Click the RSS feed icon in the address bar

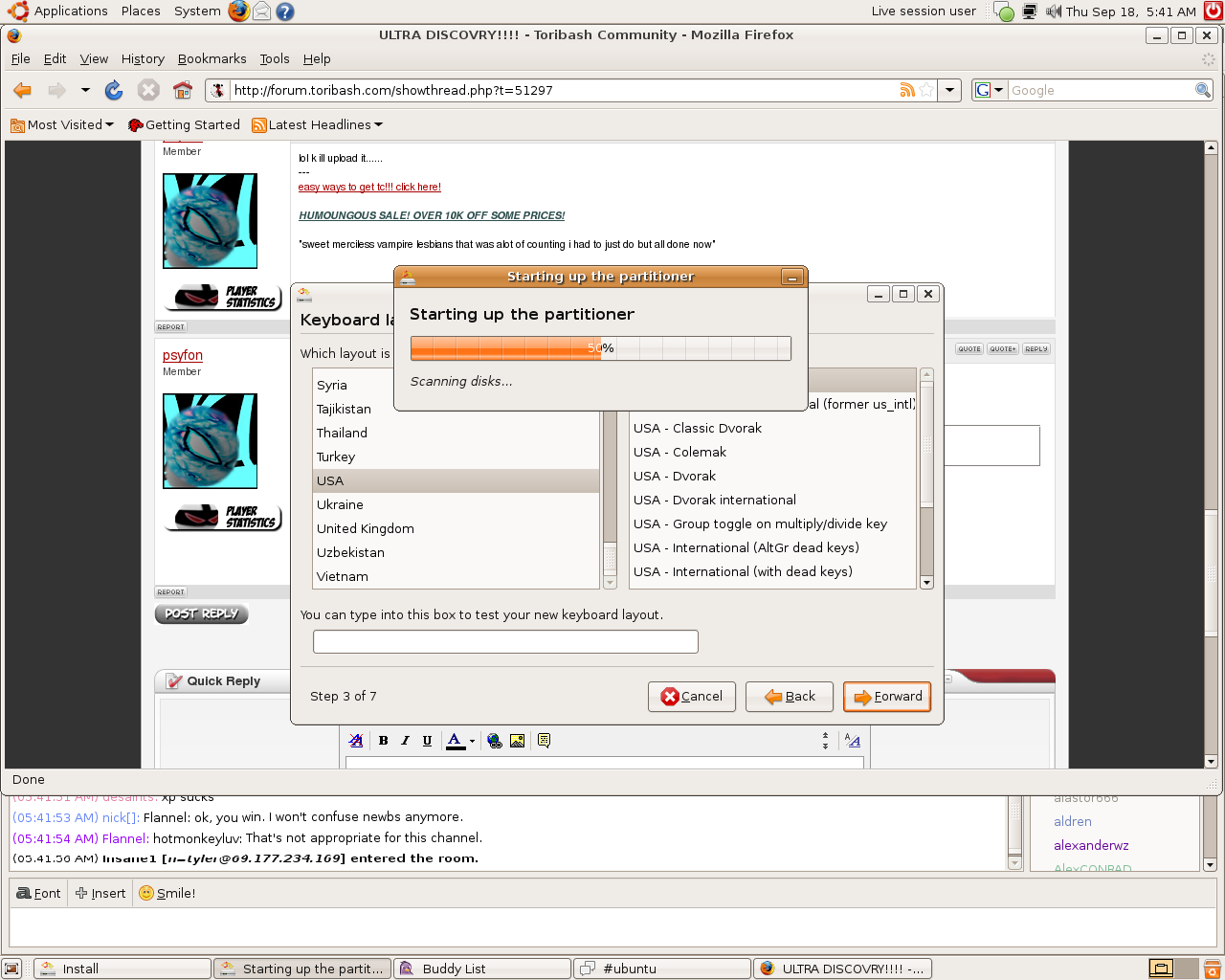(907, 90)
